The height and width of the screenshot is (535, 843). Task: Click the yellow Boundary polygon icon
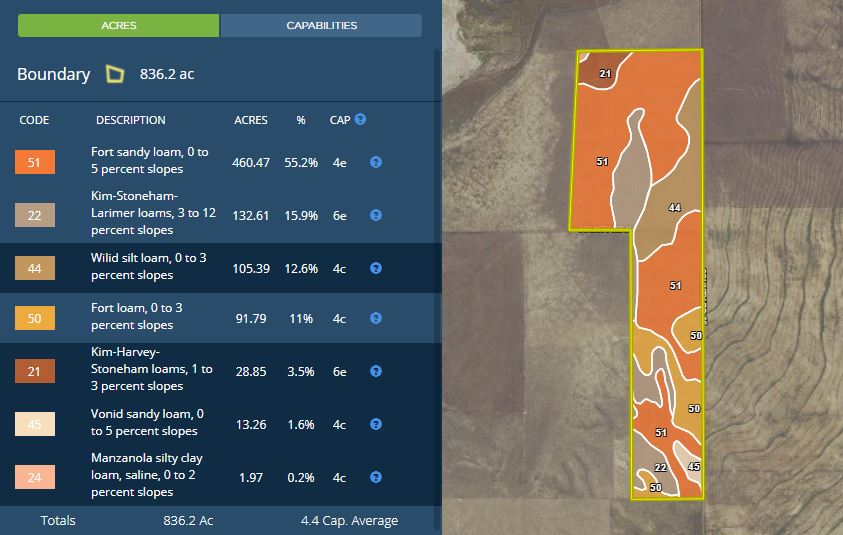[x=115, y=74]
